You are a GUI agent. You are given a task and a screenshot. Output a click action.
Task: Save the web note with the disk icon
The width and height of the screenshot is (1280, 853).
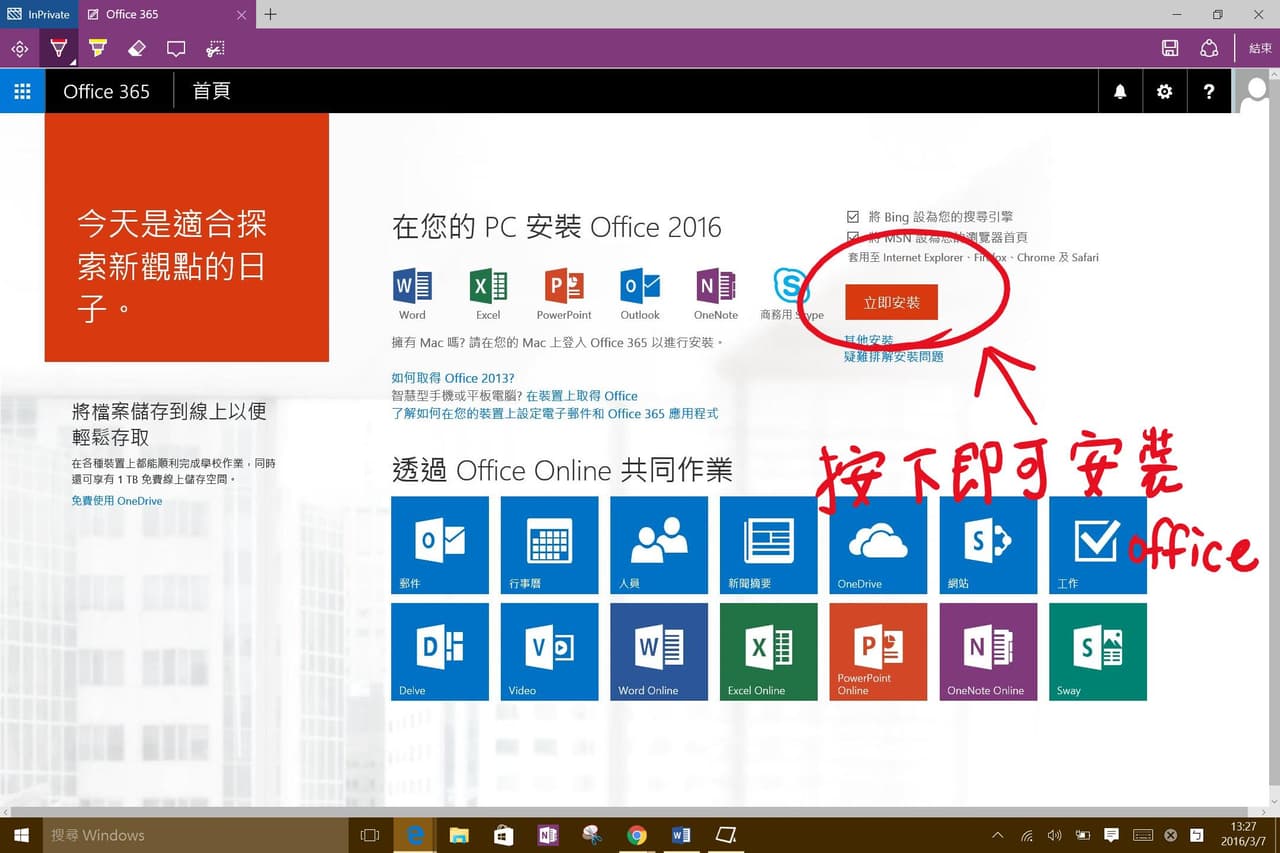point(1170,48)
